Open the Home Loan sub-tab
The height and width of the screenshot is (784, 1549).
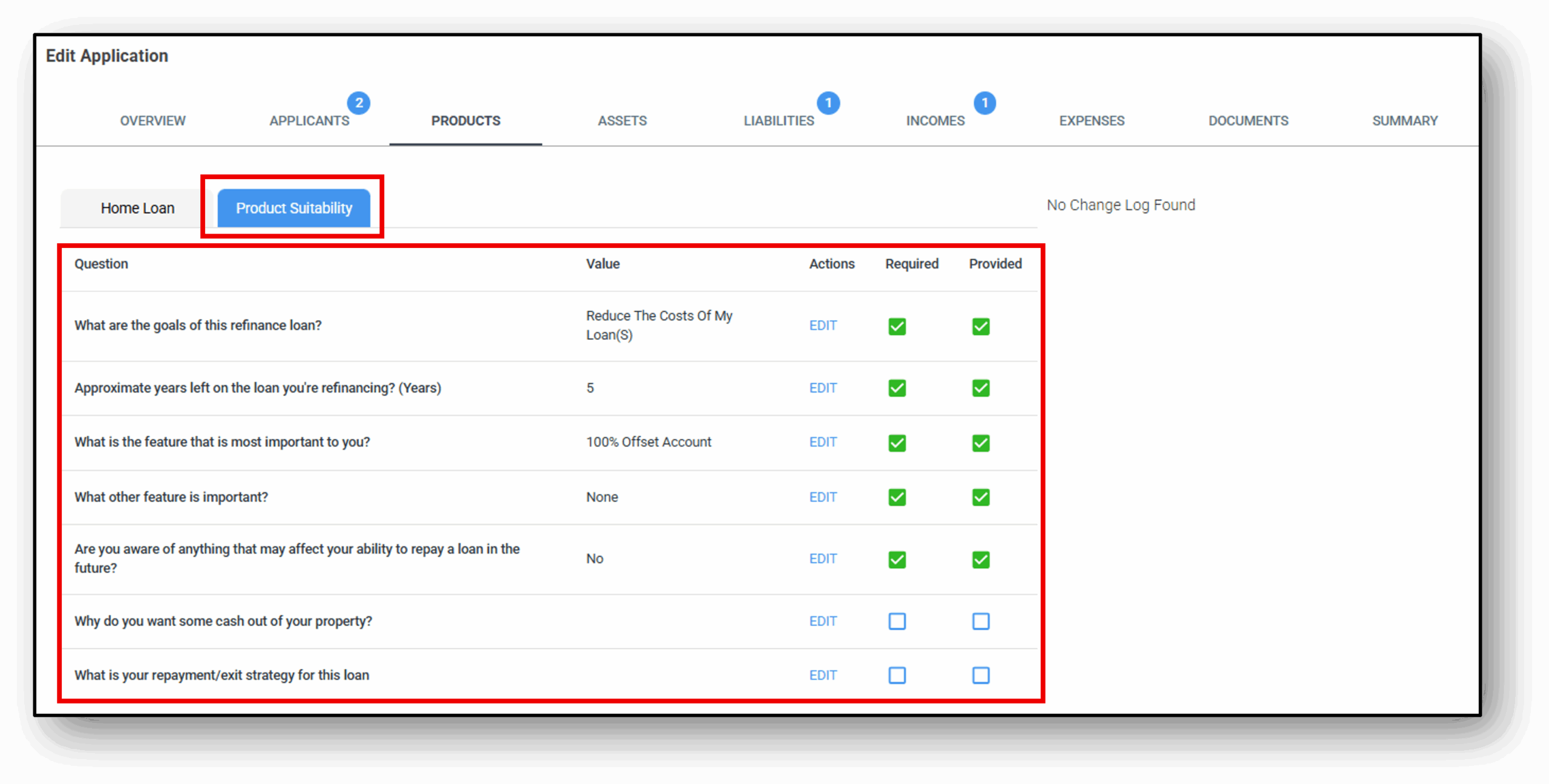pos(137,208)
